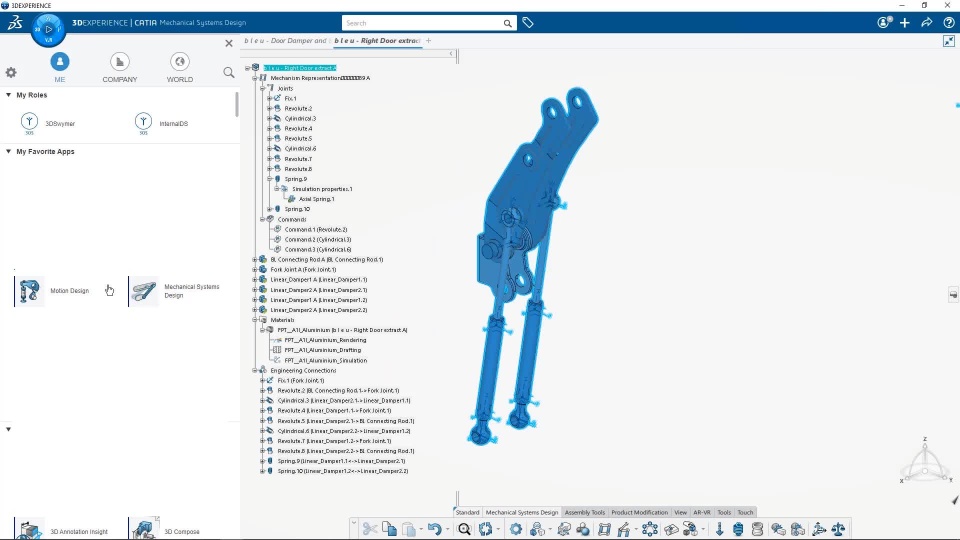This screenshot has height=540, width=960.
Task: Open the Help question mark icon
Action: tap(948, 23)
